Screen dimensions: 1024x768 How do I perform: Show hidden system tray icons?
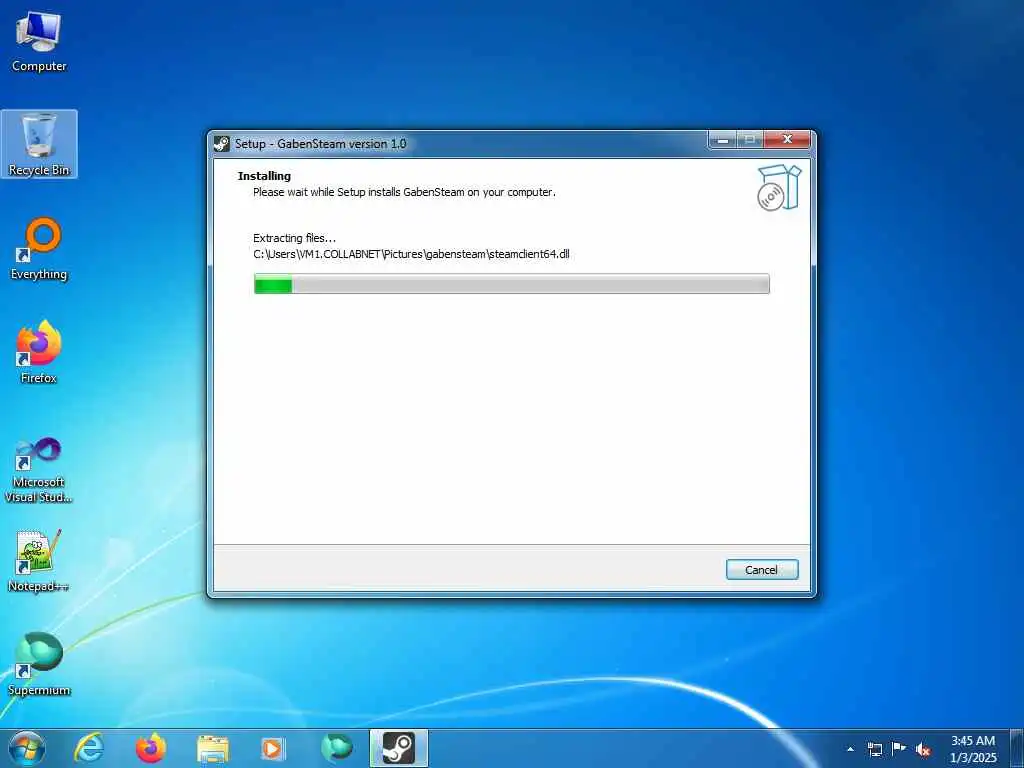pos(850,749)
